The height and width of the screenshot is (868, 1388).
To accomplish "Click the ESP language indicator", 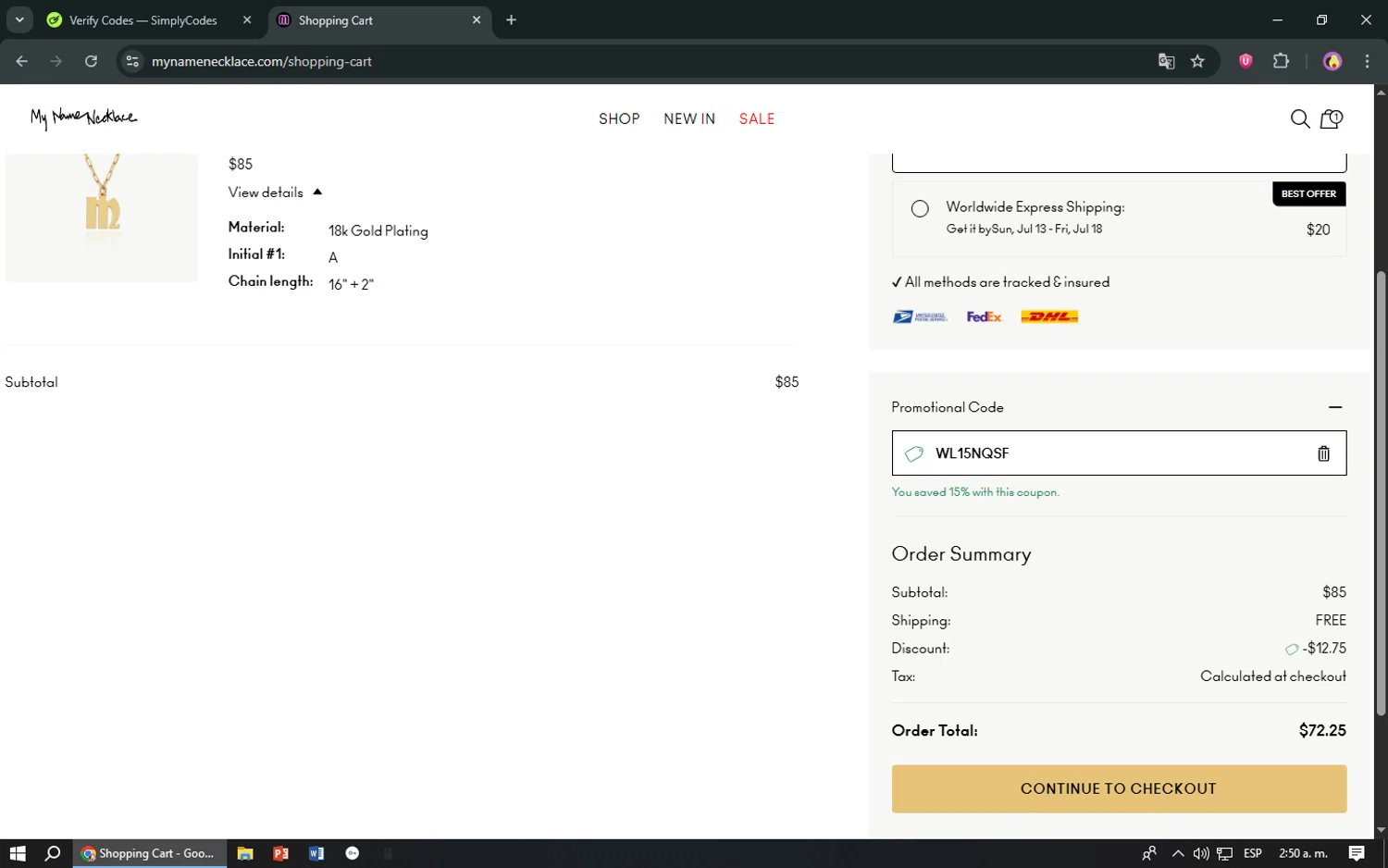I will click(1253, 853).
